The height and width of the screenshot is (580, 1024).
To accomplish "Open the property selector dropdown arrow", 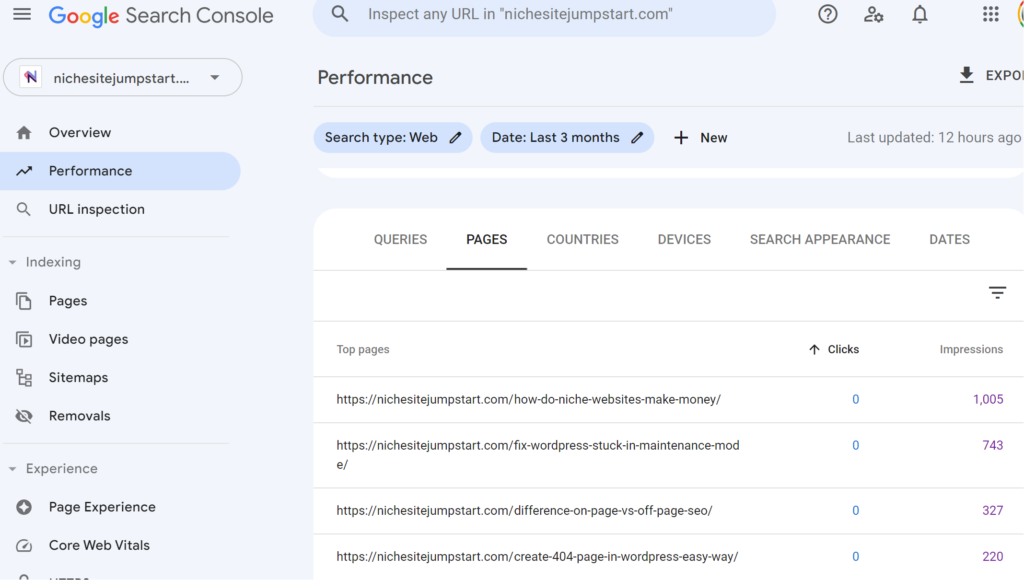I will pos(215,78).
